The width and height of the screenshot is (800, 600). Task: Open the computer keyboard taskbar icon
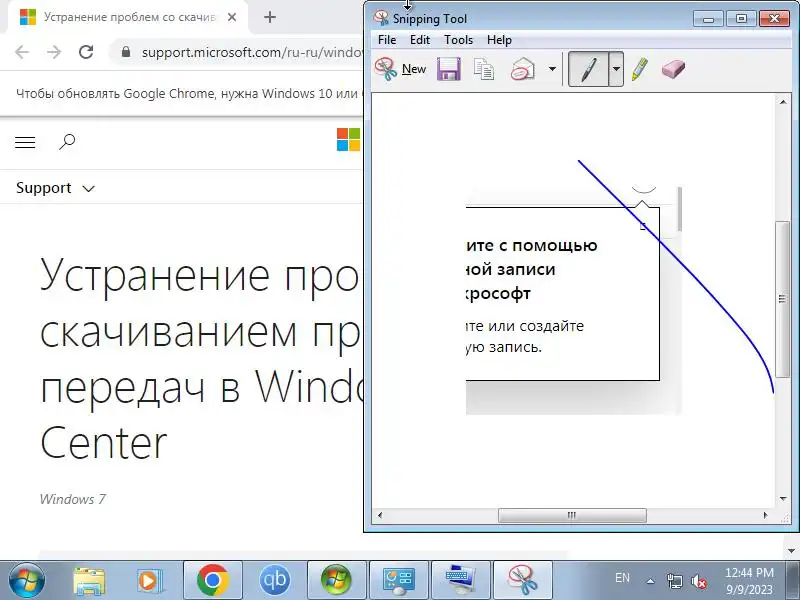tap(460, 581)
